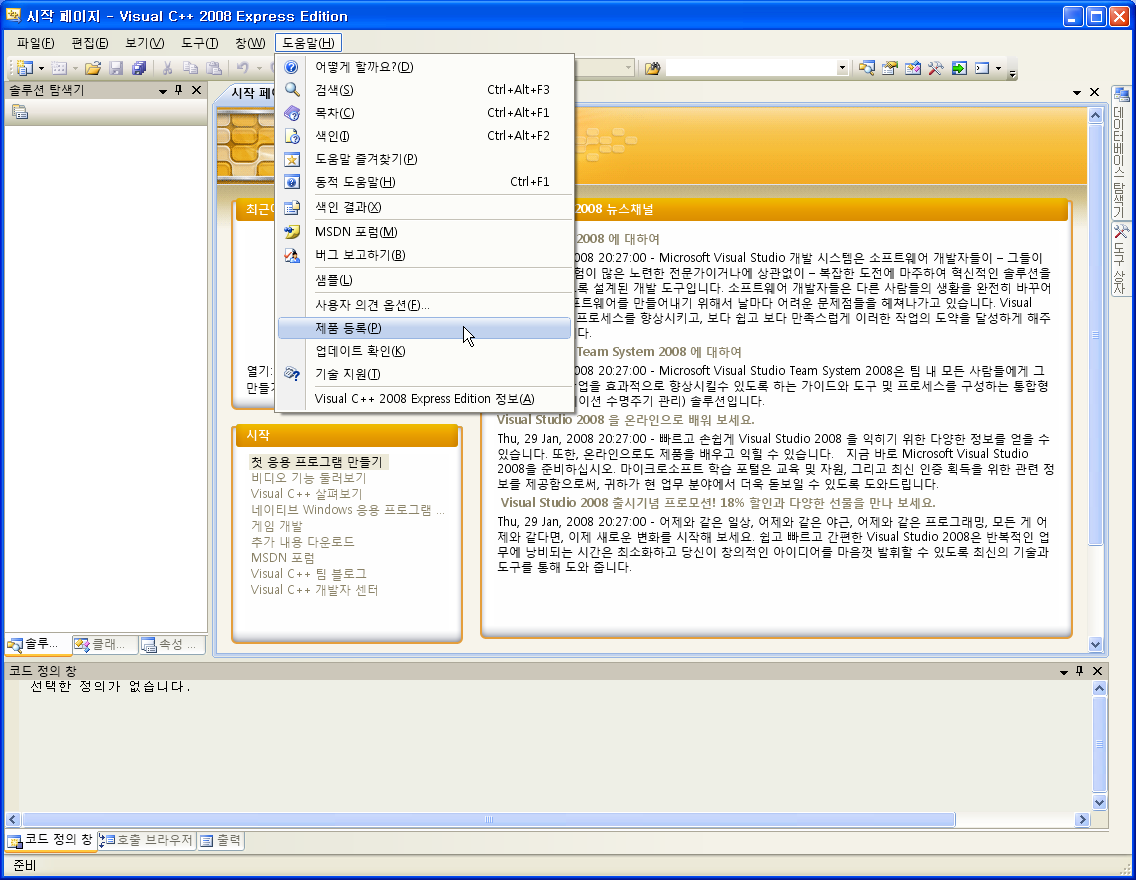Click the Save floppy disk icon
Image resolution: width=1136 pixels, height=880 pixels.
click(x=116, y=68)
